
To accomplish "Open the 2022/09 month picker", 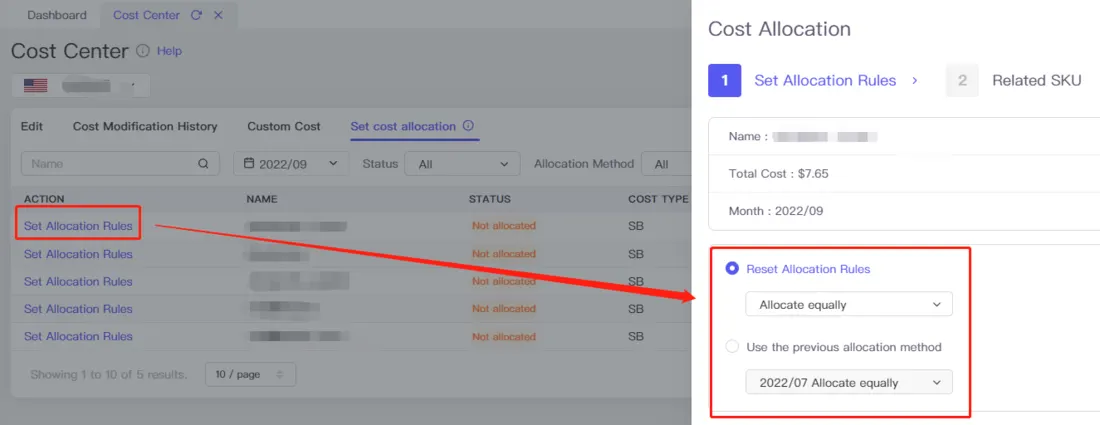I will (291, 163).
